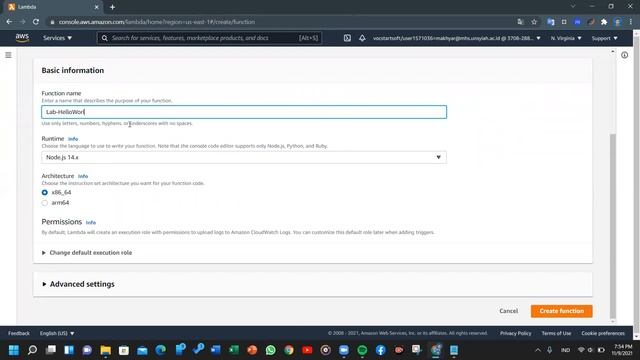Open the N. Virginia region dropdown

coord(566,38)
